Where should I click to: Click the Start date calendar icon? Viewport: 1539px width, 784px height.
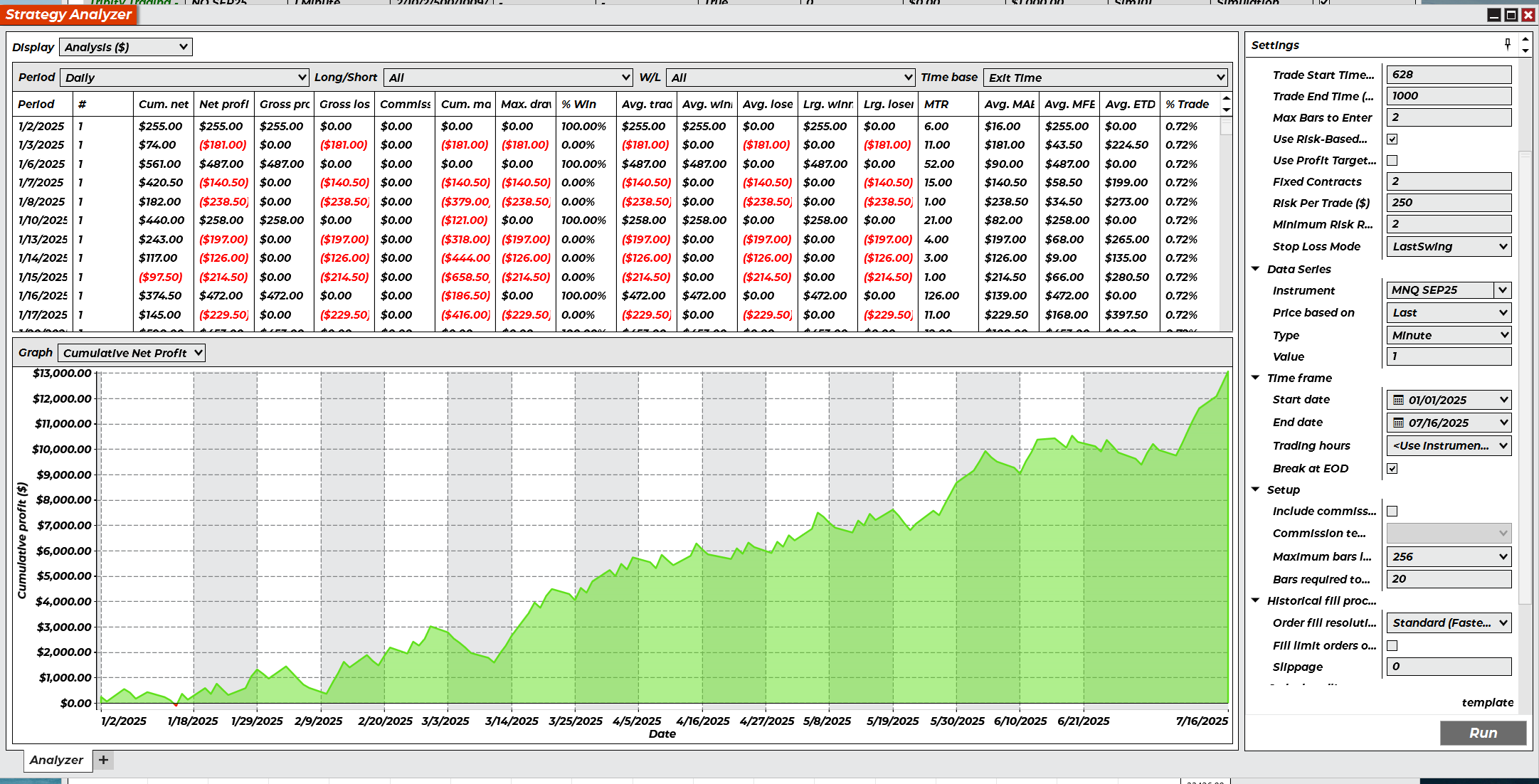(1398, 400)
